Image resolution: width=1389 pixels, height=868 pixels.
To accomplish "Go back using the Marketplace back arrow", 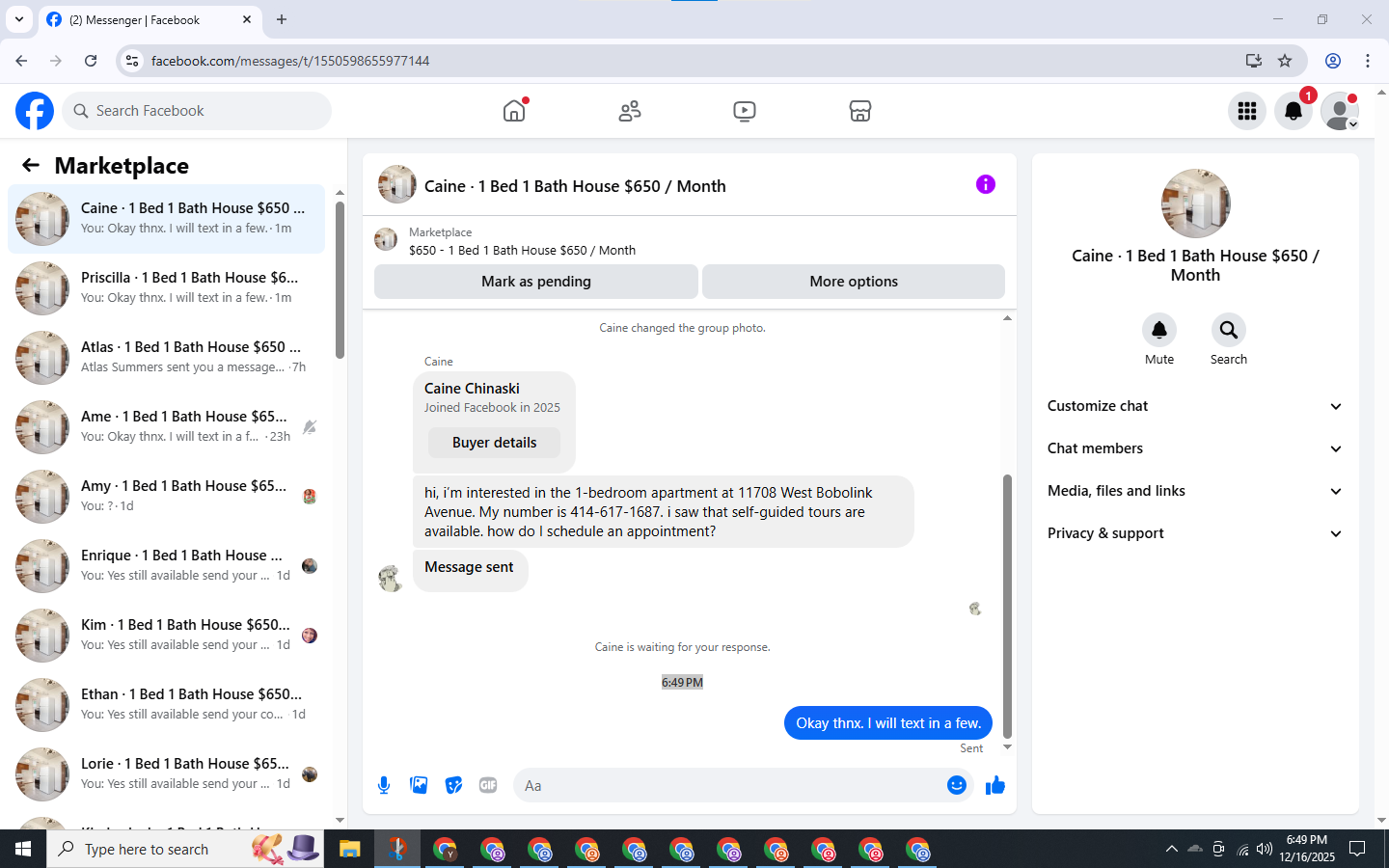I will [31, 165].
